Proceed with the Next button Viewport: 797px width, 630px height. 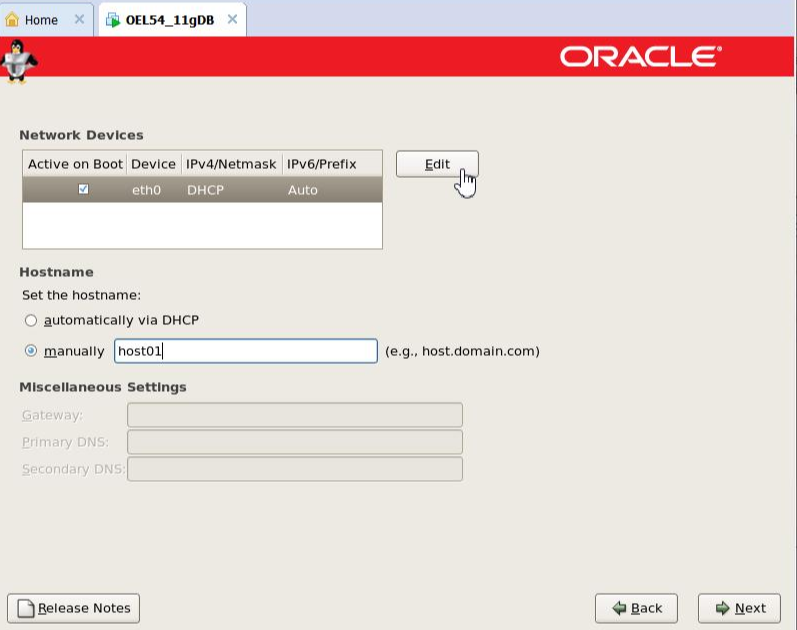pos(739,608)
